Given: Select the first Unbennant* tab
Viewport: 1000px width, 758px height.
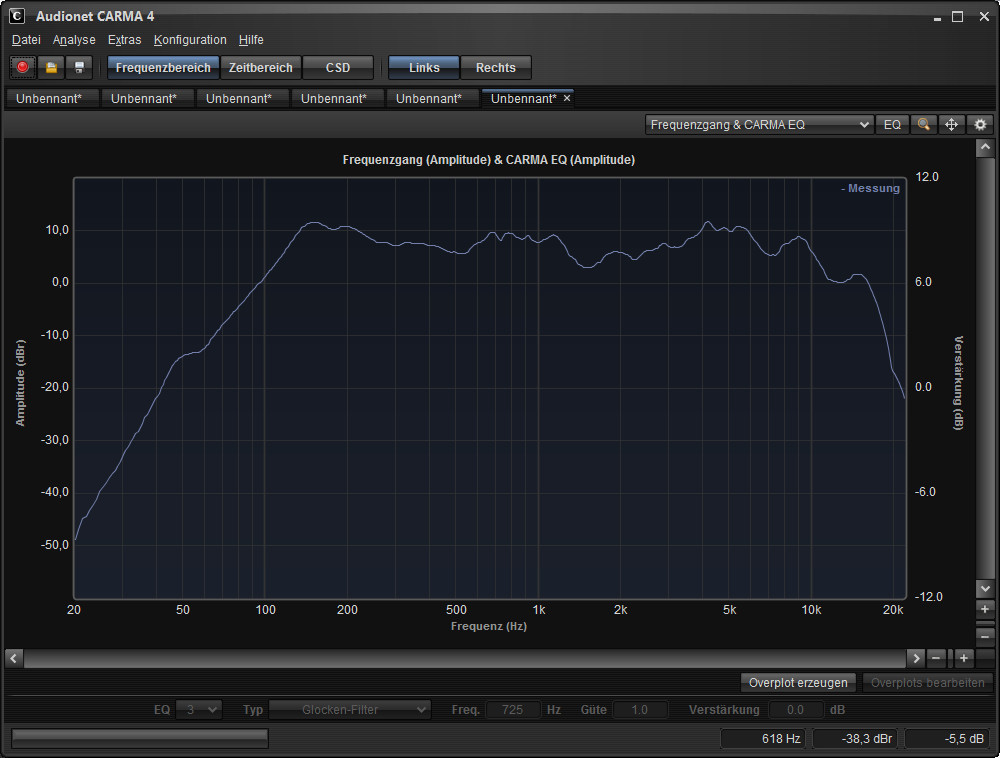Looking at the screenshot, I should [49, 98].
